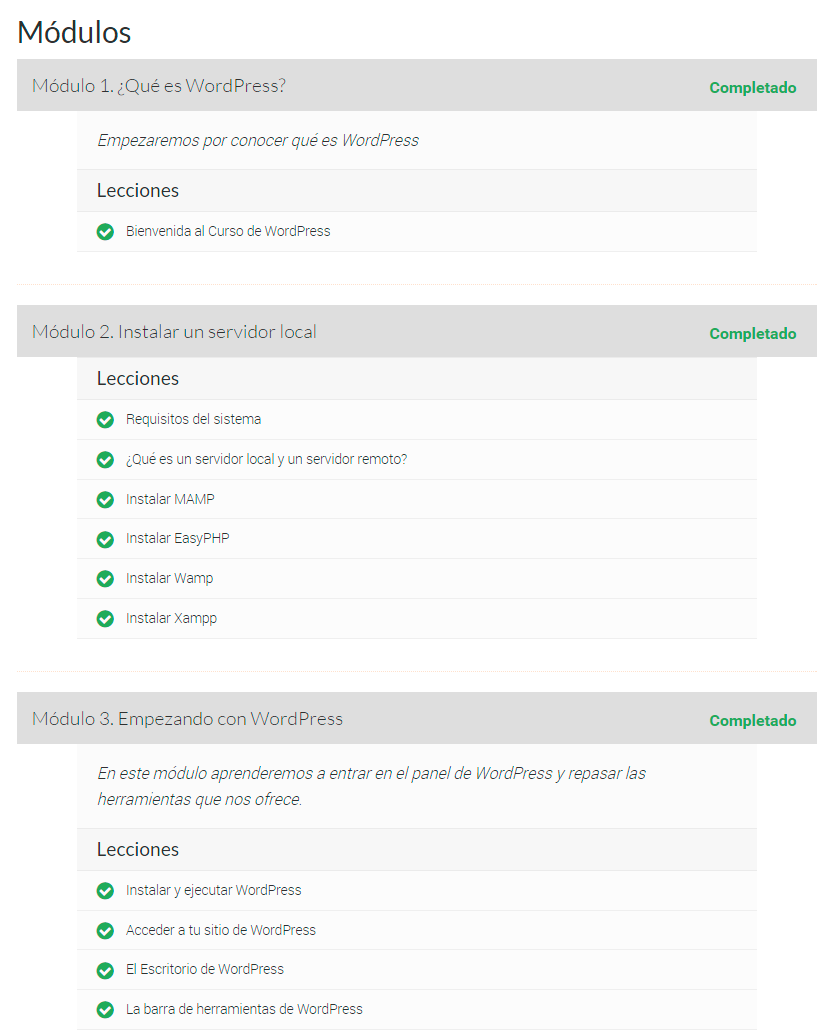The image size is (821, 1031).
Task: Click the Completado status for Módulo 3
Action: click(x=753, y=721)
